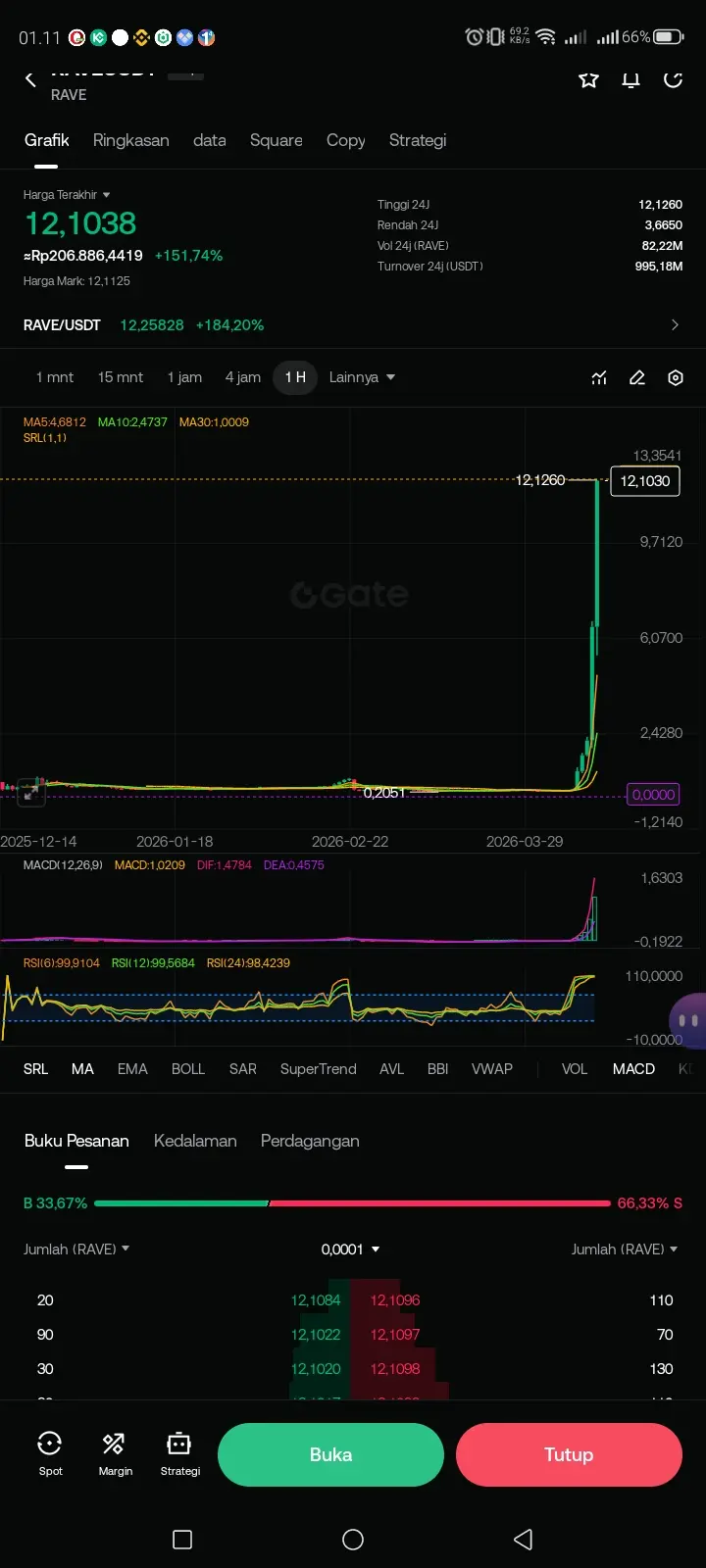
Task: Open Margin trading icon in bottom bar
Action: (115, 1453)
